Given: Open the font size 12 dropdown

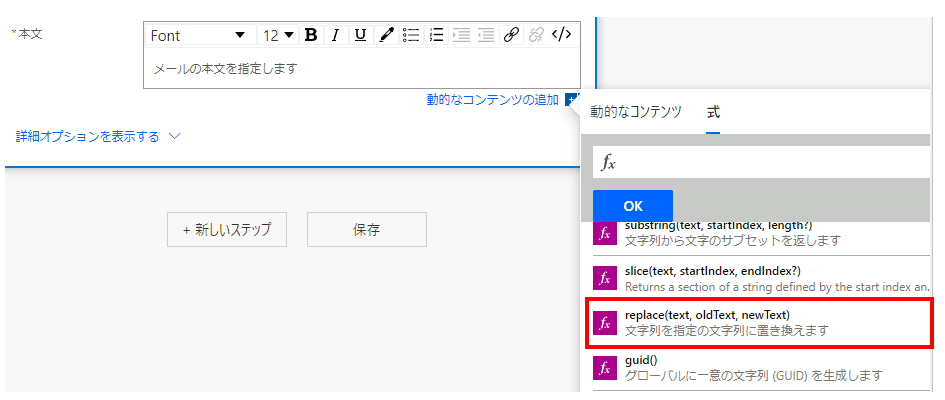Looking at the screenshot, I should 278,36.
